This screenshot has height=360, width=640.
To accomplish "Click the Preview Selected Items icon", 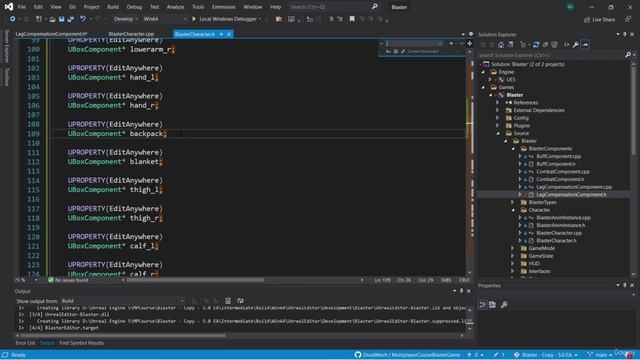I will click(x=585, y=45).
